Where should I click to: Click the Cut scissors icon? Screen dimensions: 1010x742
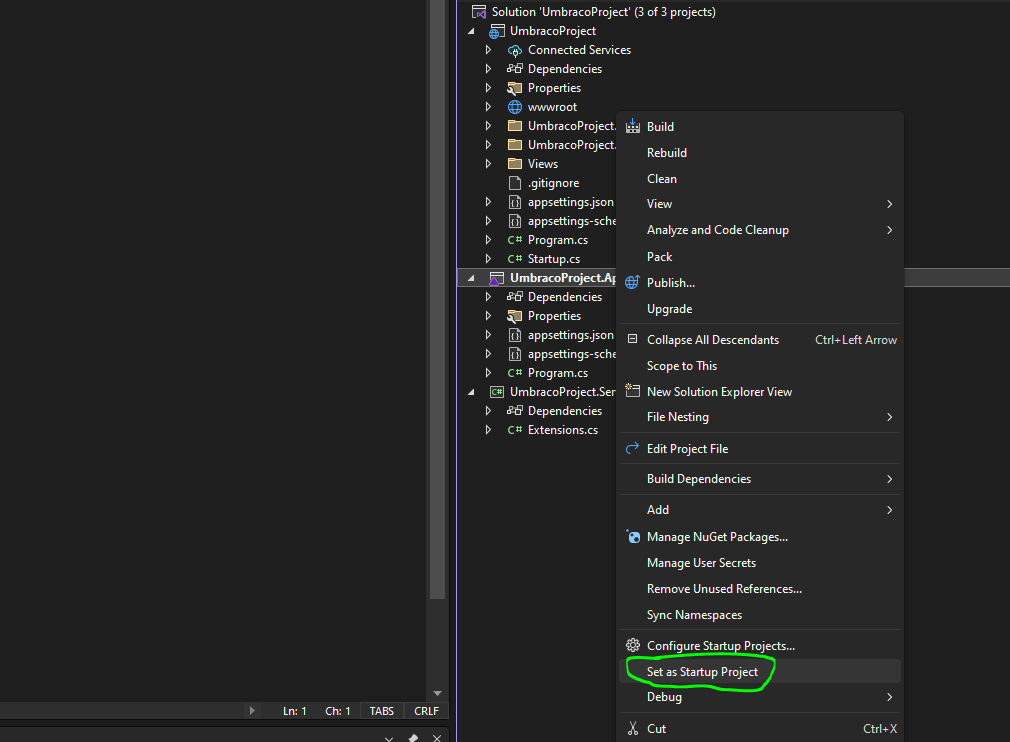pyautogui.click(x=633, y=728)
